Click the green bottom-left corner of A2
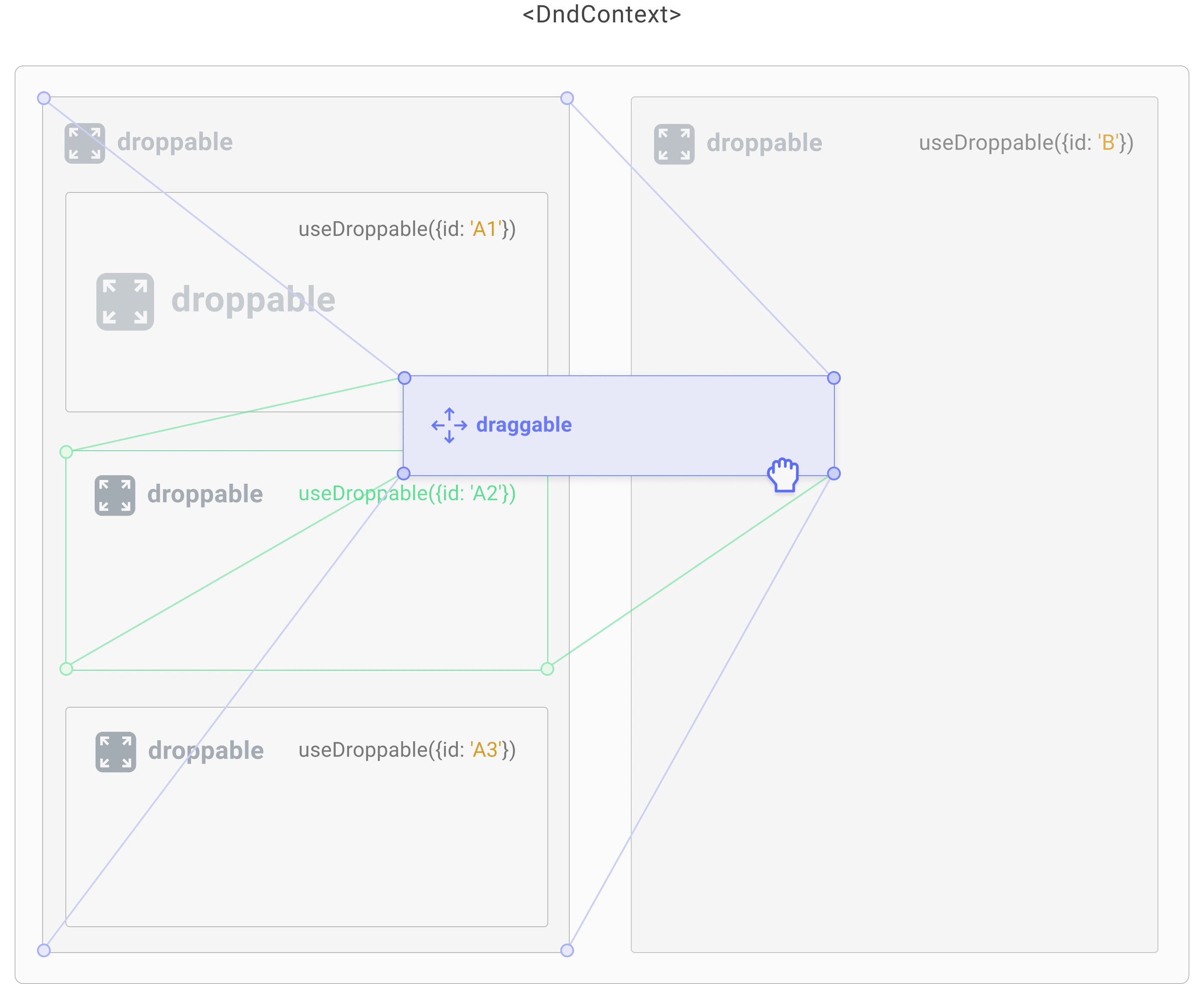The width and height of the screenshot is (1204, 984). pyautogui.click(x=66, y=669)
